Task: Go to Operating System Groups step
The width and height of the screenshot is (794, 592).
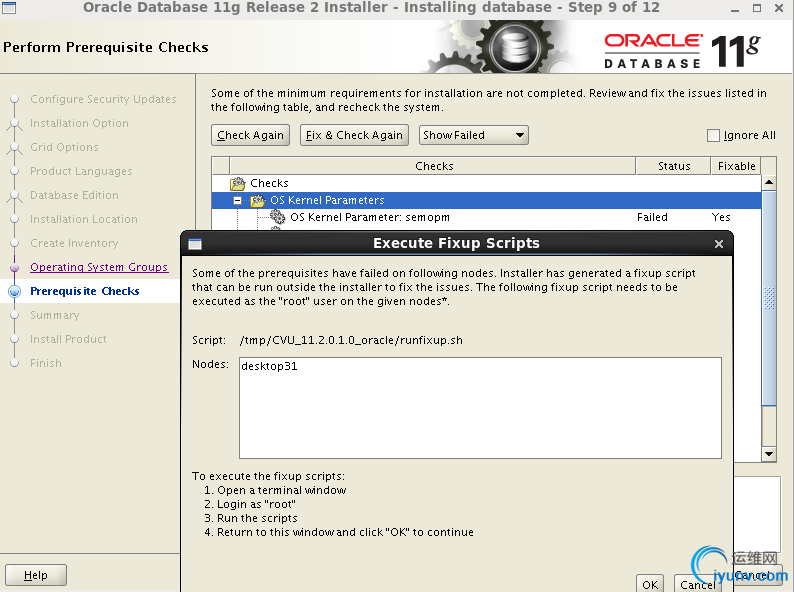Action: (x=99, y=267)
